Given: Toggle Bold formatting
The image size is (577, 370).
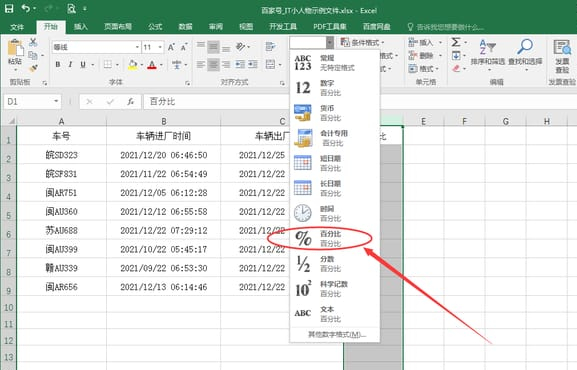Looking at the screenshot, I should tap(58, 64).
